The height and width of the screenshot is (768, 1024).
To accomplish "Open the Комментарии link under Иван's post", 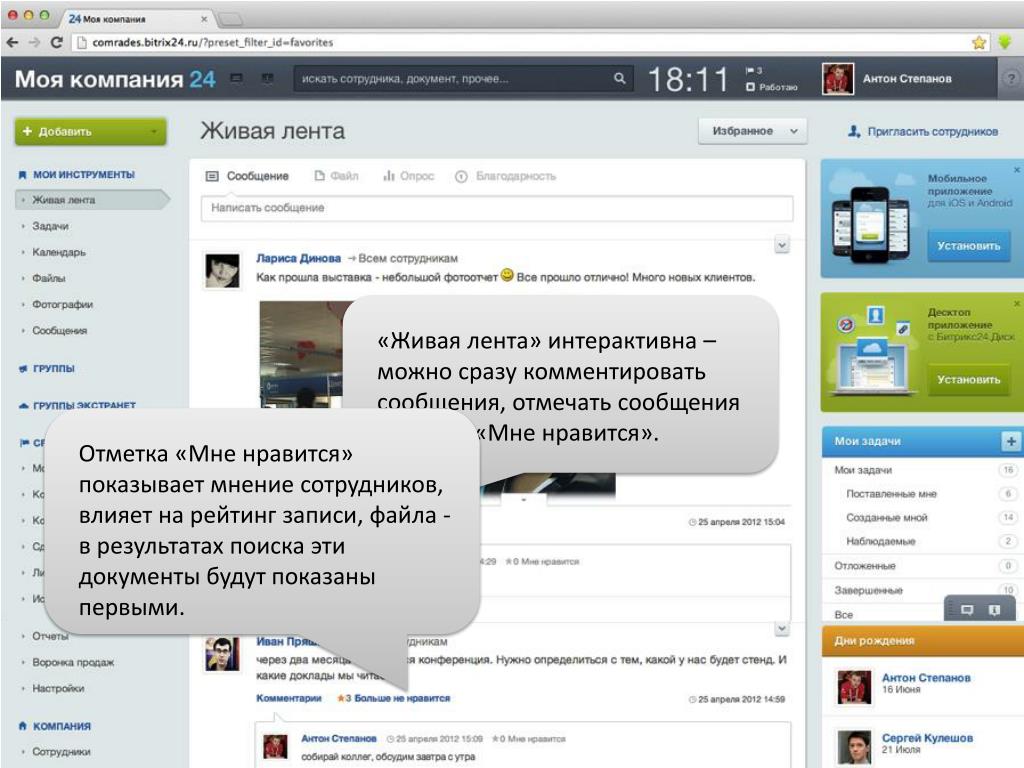I will pos(289,698).
